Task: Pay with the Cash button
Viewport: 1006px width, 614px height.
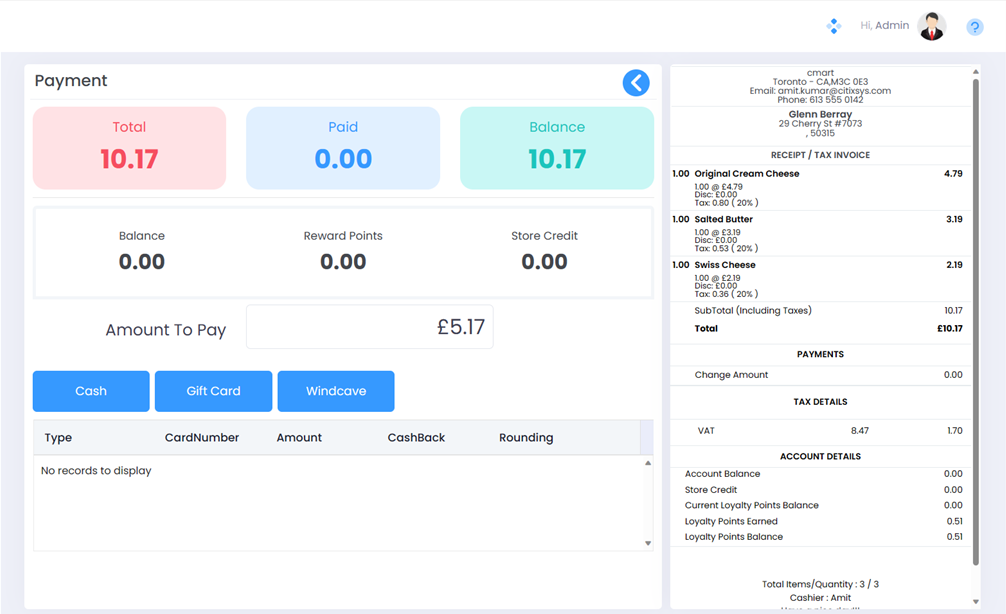Action: click(91, 391)
